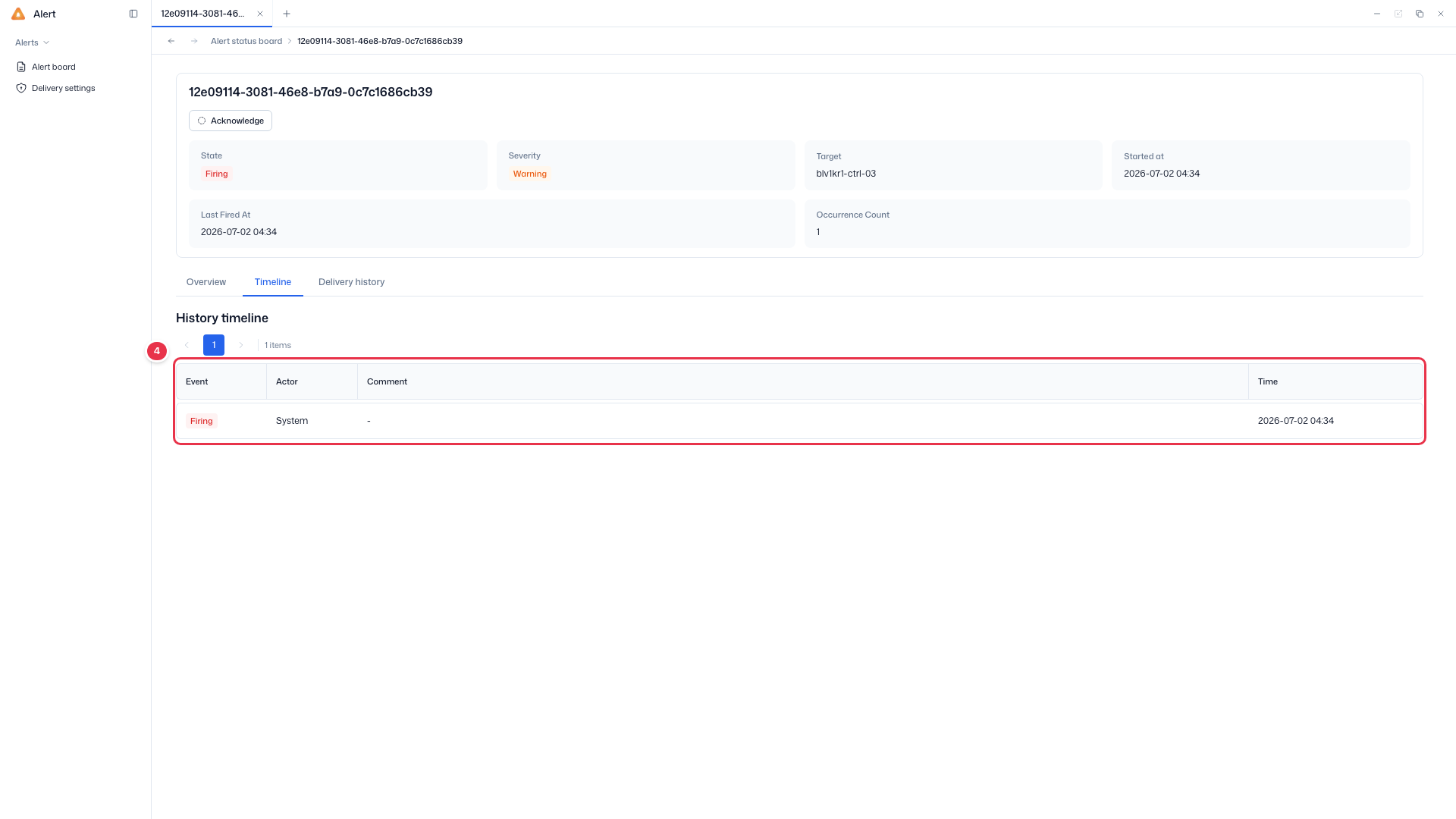Go forward with the right arrow
The width and height of the screenshot is (1456, 819).
pos(194,41)
